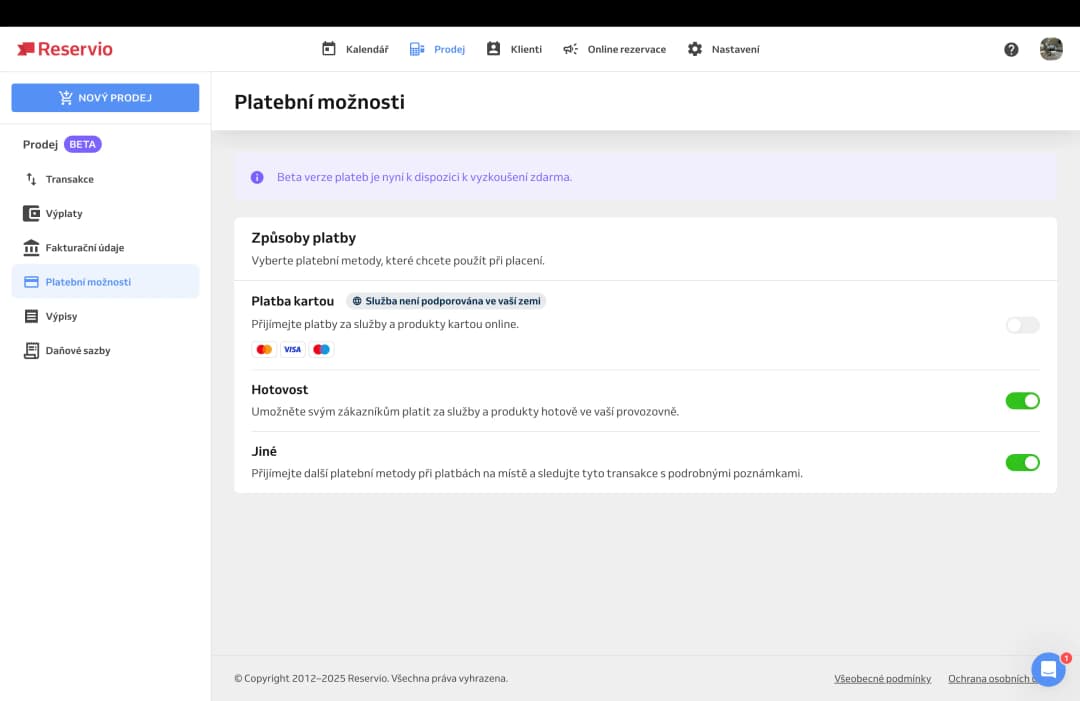Image resolution: width=1080 pixels, height=701 pixels.
Task: Click the Mastercard payment logo
Action: [264, 349]
